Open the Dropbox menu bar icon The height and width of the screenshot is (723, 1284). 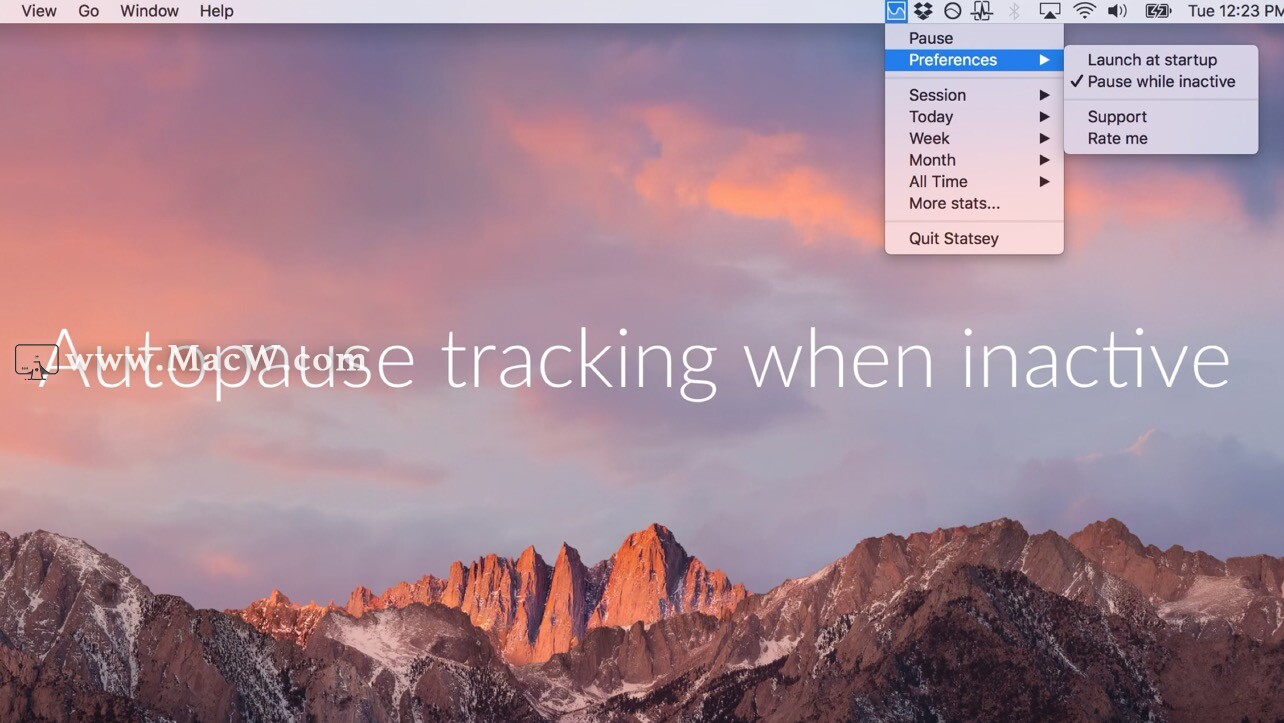click(923, 11)
